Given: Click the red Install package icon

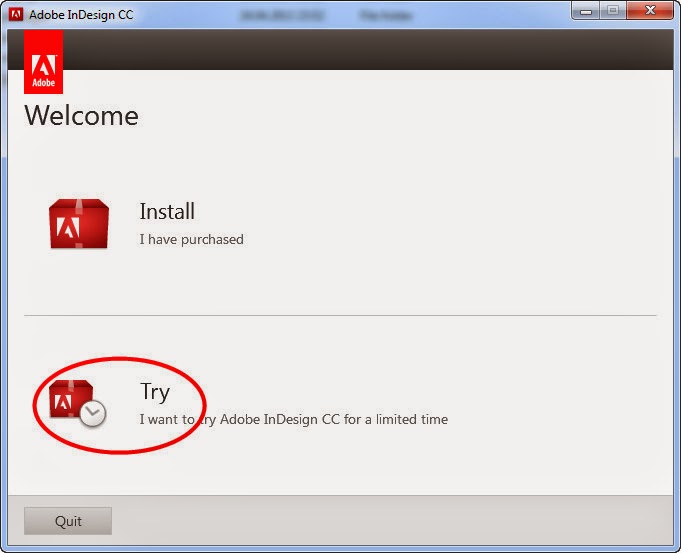Looking at the screenshot, I should [x=79, y=224].
